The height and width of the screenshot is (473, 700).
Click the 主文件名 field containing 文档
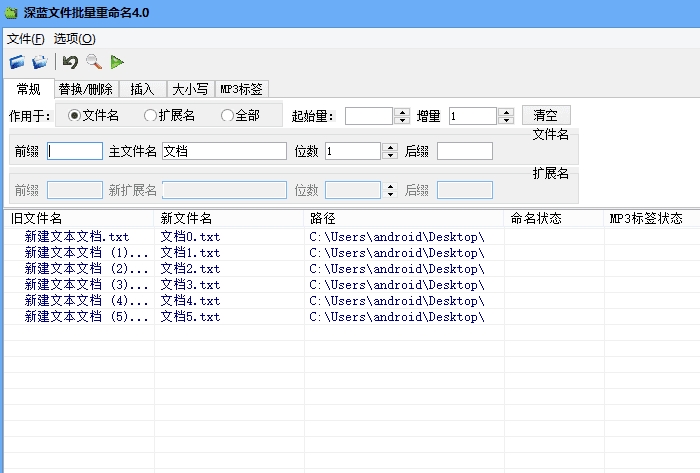coord(224,151)
